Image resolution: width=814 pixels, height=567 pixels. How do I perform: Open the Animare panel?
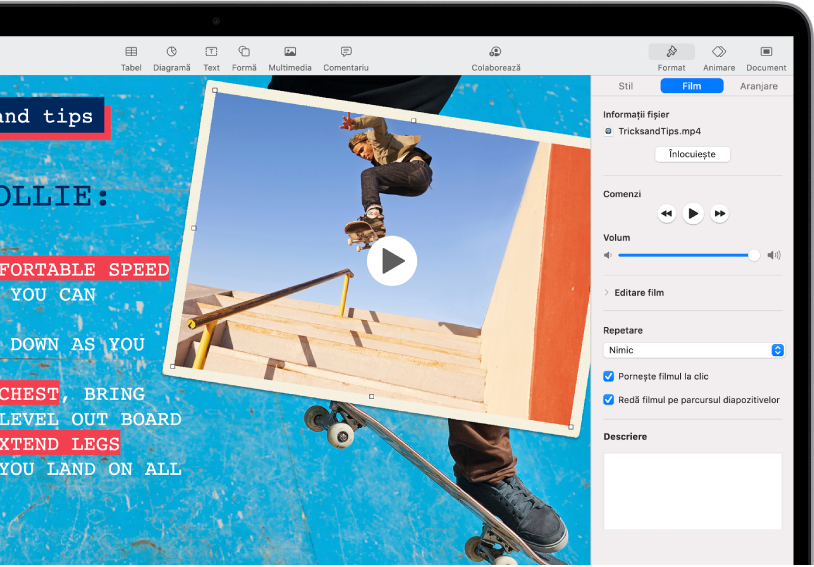[x=718, y=52]
